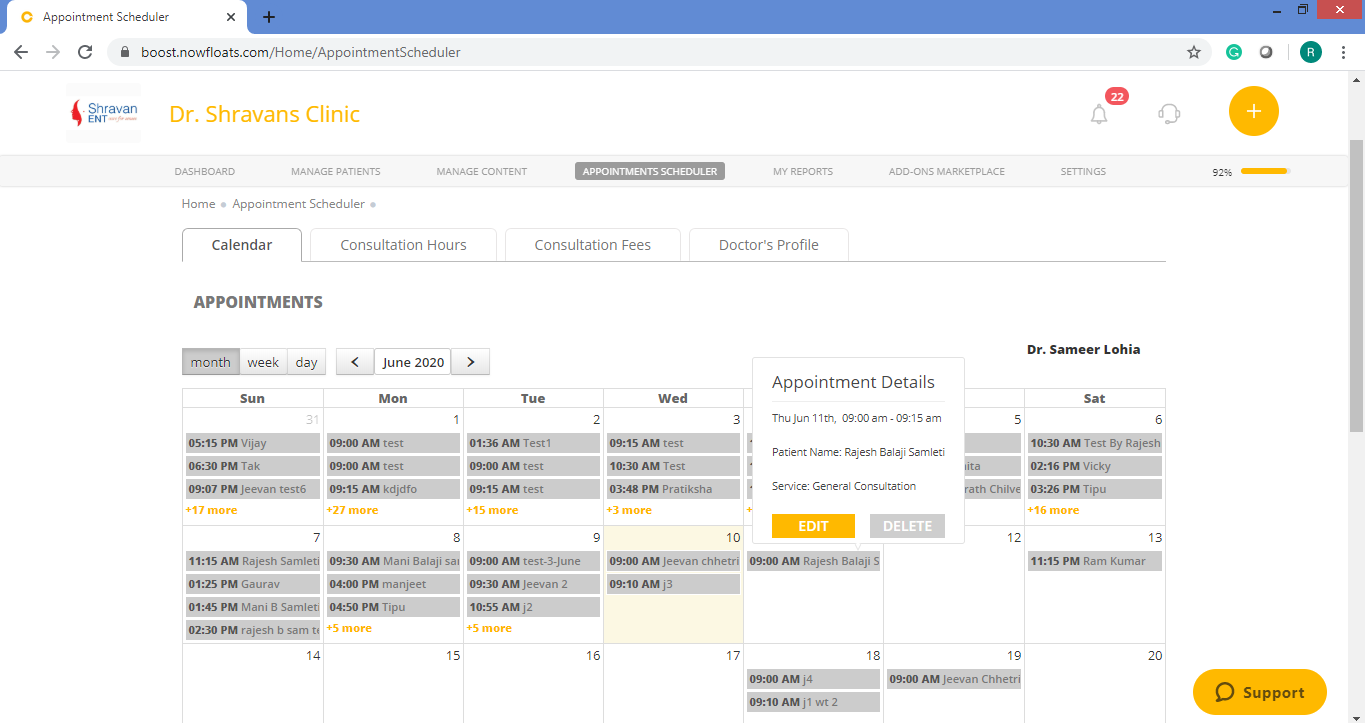Open 11:15 PM Ram Kumar appointment
Screen dimensions: 1365x723
[x=1095, y=561]
